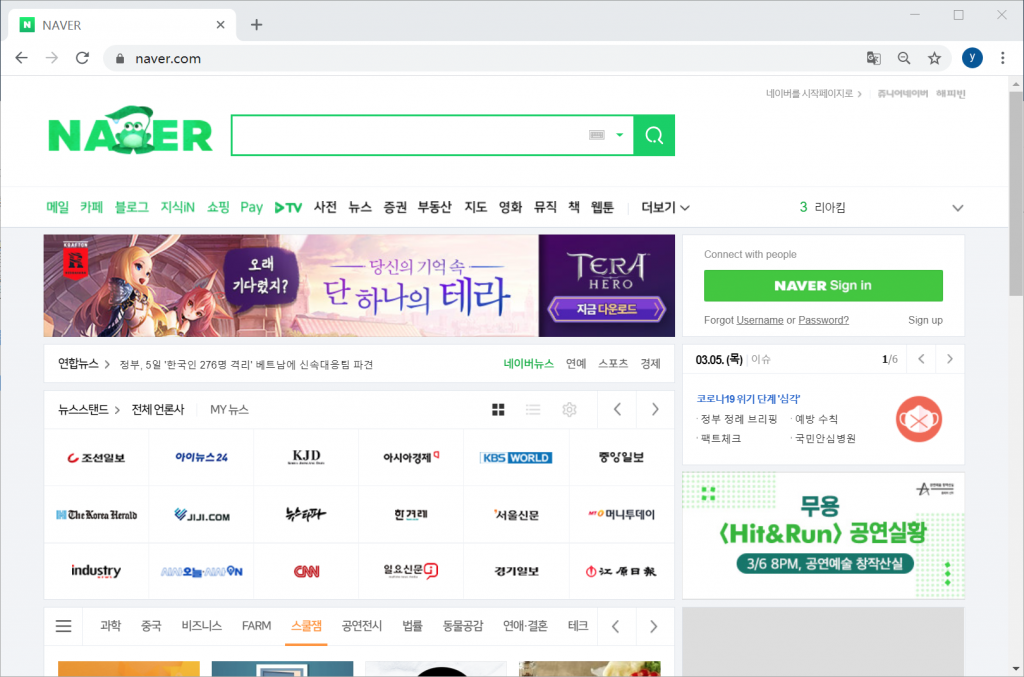Image resolution: width=1024 pixels, height=677 pixels.
Task: Expand the trending keywords ranking list
Action: click(x=957, y=208)
